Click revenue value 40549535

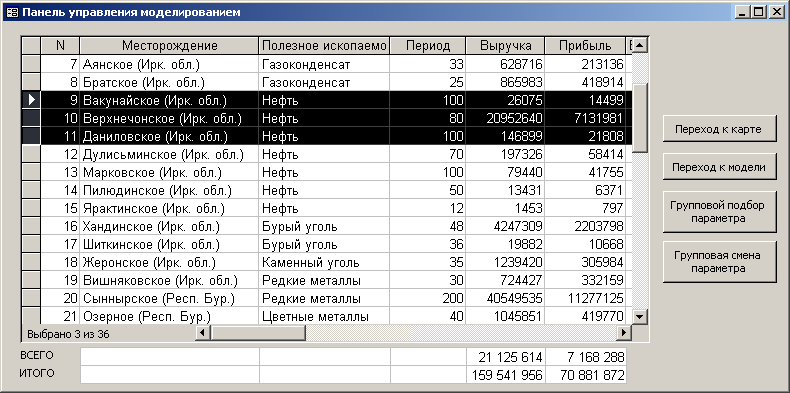tap(505, 298)
